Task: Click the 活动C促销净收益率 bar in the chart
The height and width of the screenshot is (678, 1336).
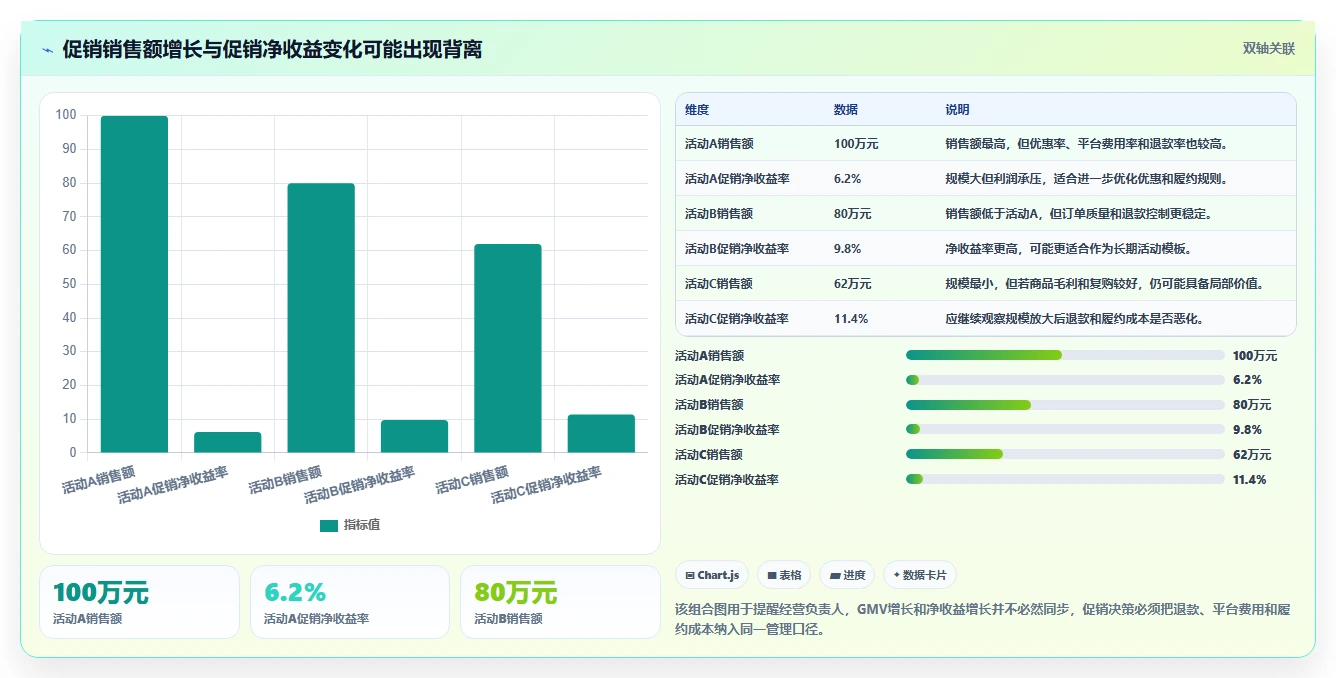Action: coord(601,433)
